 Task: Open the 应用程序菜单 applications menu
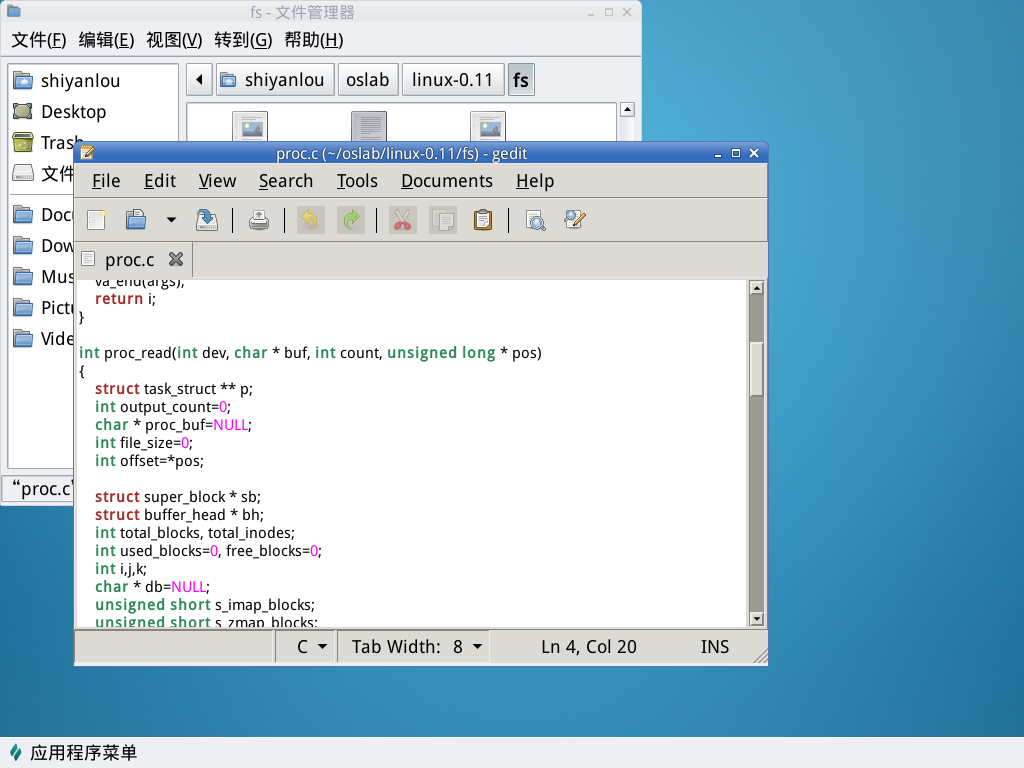click(72, 753)
